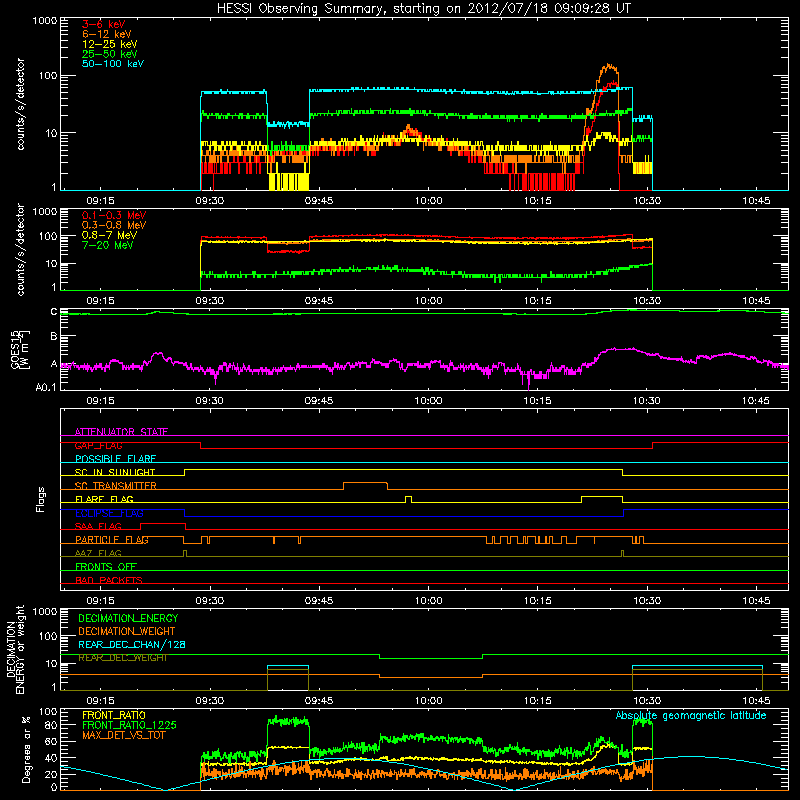
Task: Select the PARTICLE_FLAG label
Action: 112,539
